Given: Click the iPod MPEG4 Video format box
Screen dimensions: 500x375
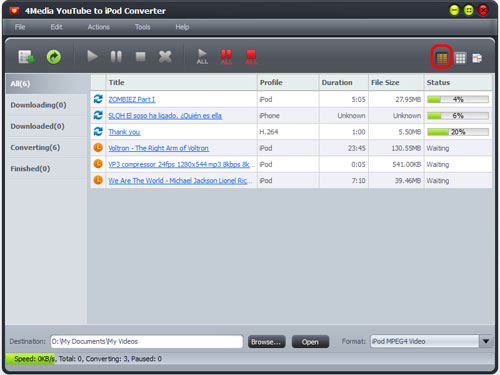Looking at the screenshot, I should coord(425,341).
